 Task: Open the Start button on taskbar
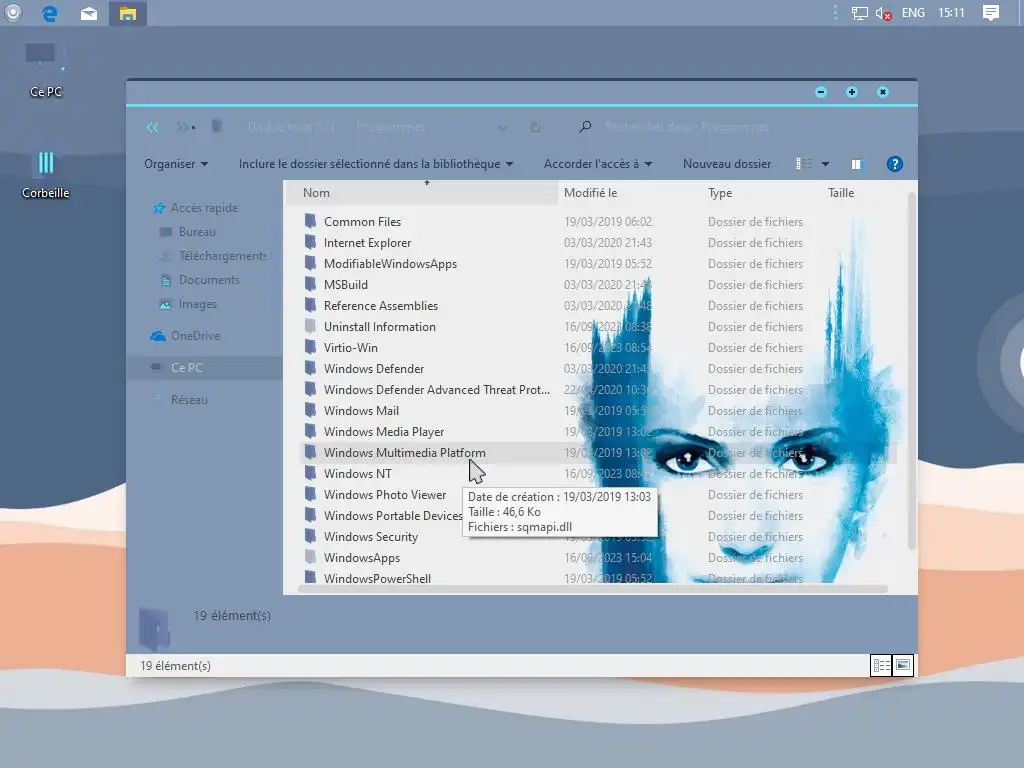(x=13, y=13)
